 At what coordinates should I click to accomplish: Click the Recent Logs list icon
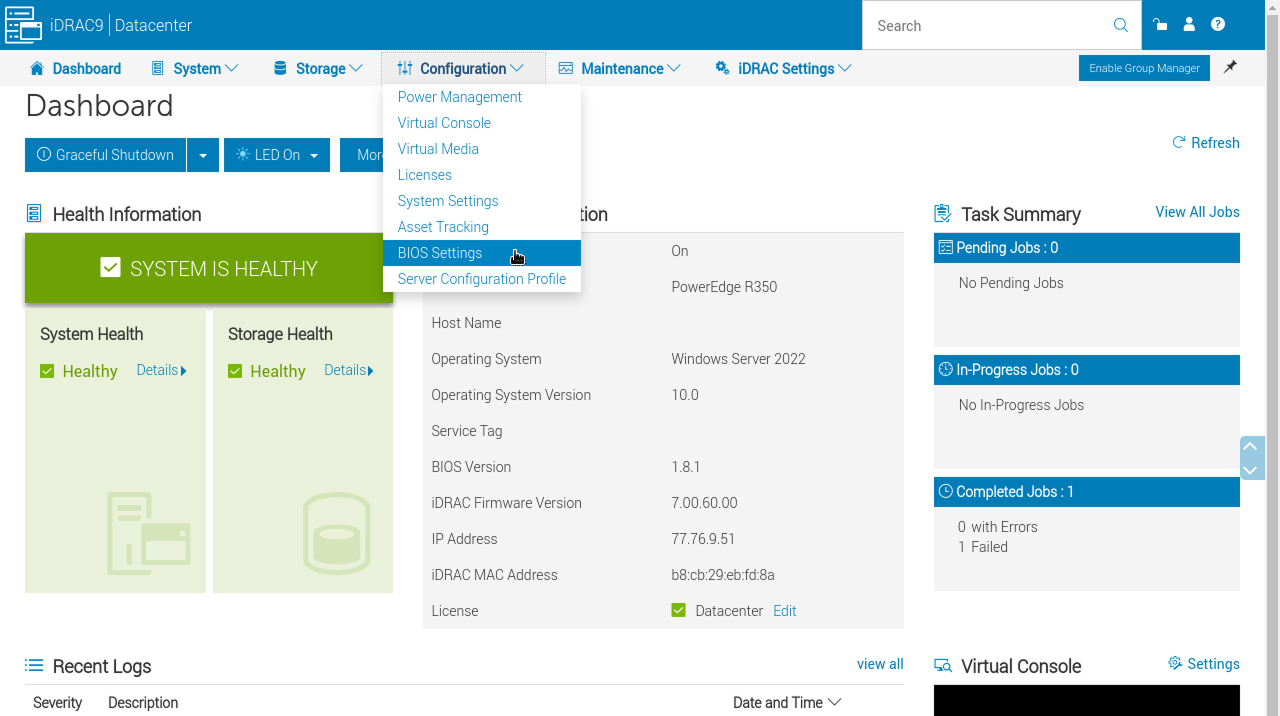(34, 666)
